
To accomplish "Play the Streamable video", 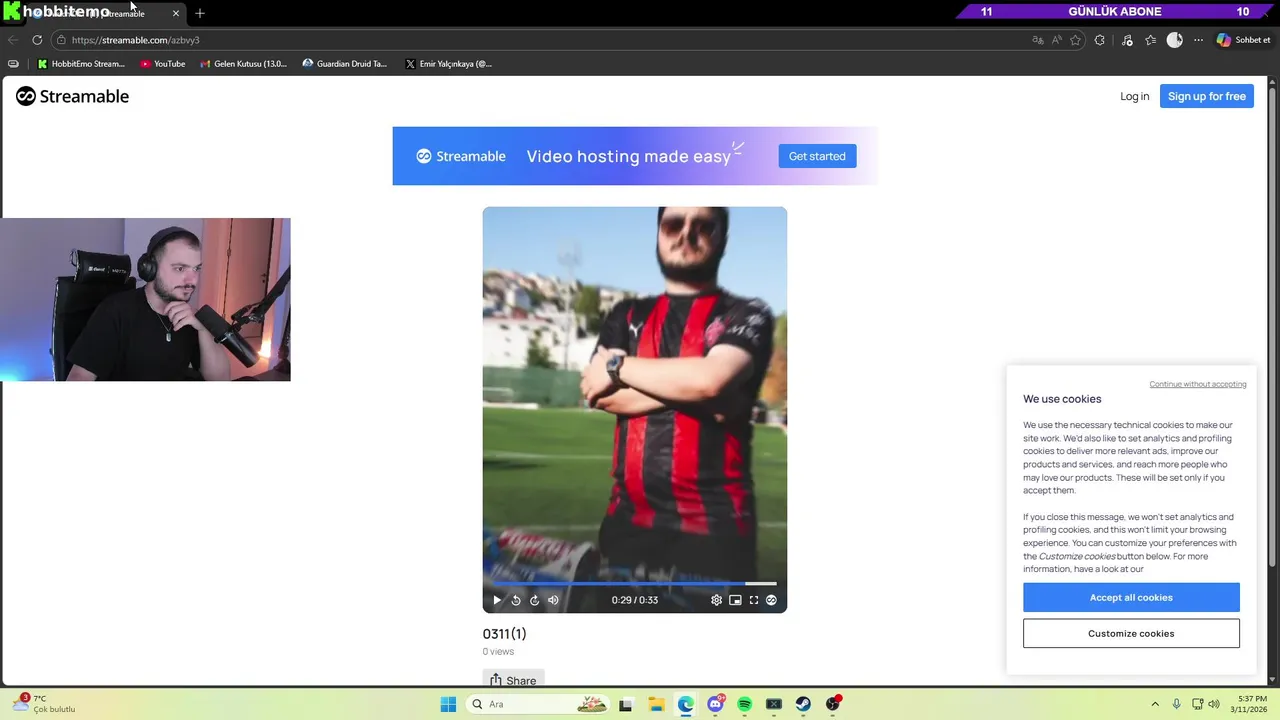I will coord(497,600).
